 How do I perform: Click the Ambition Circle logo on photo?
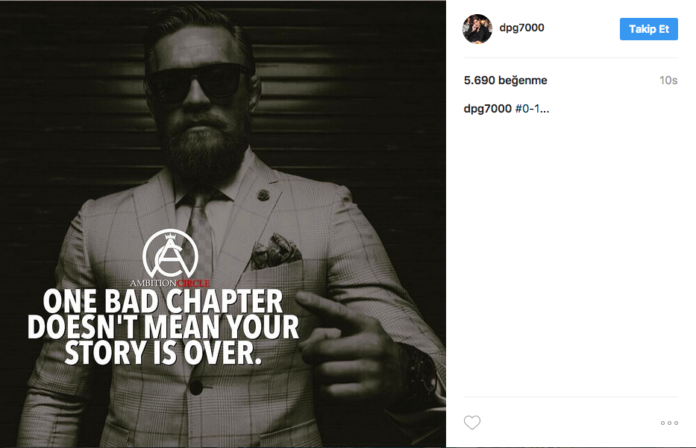(x=170, y=258)
